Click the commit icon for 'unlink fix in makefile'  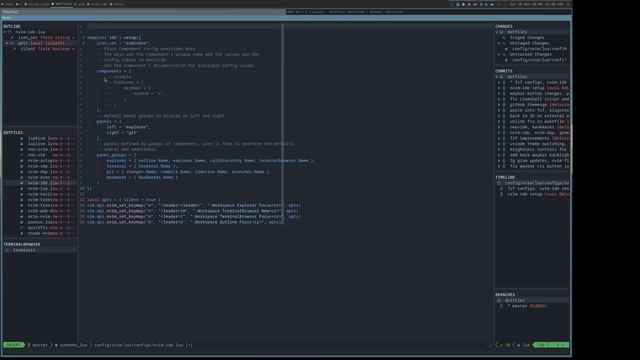tap(504, 121)
